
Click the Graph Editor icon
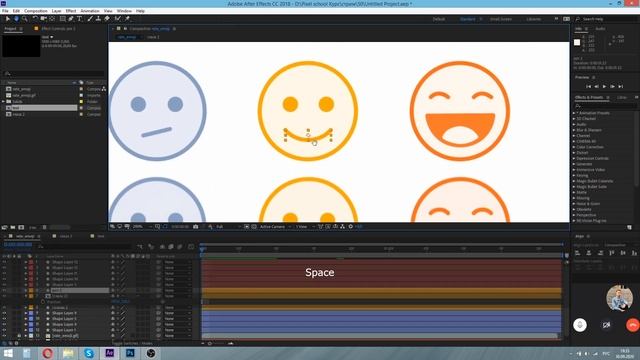tap(191, 247)
